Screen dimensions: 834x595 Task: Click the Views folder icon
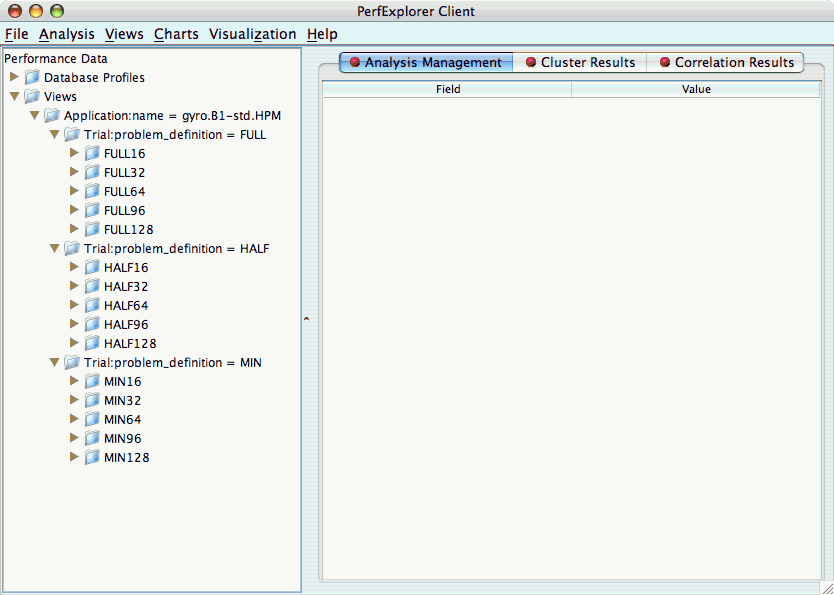32,97
